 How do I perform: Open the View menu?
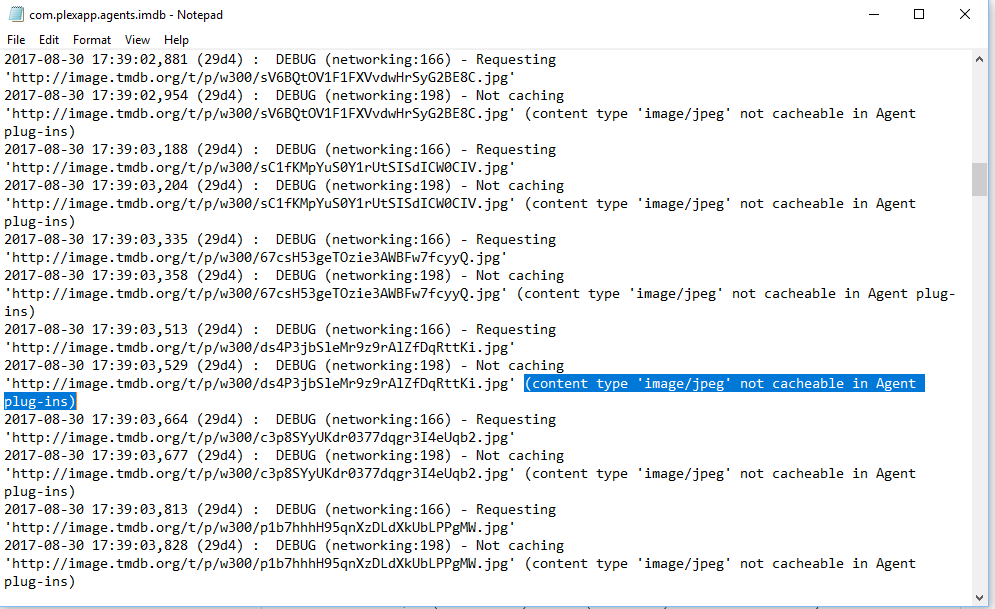coord(137,40)
